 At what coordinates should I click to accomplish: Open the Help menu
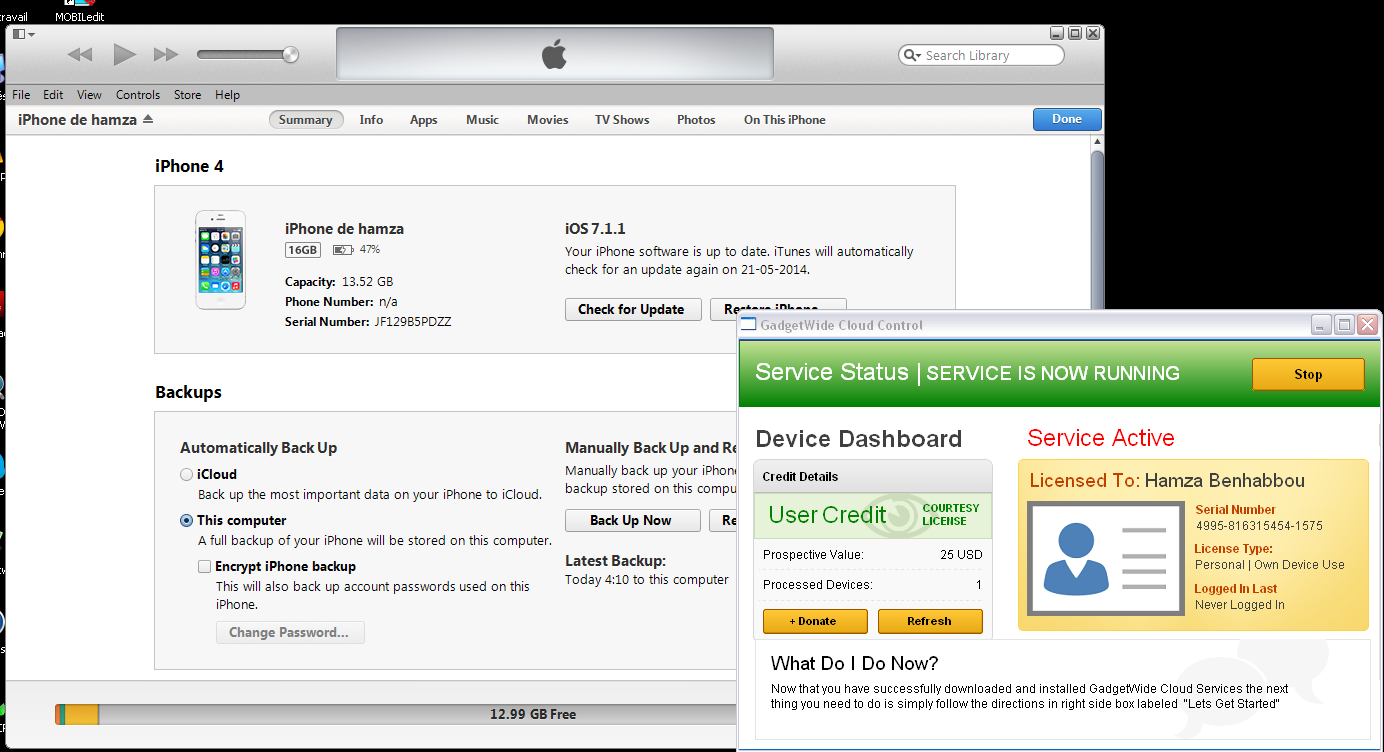[x=227, y=95]
